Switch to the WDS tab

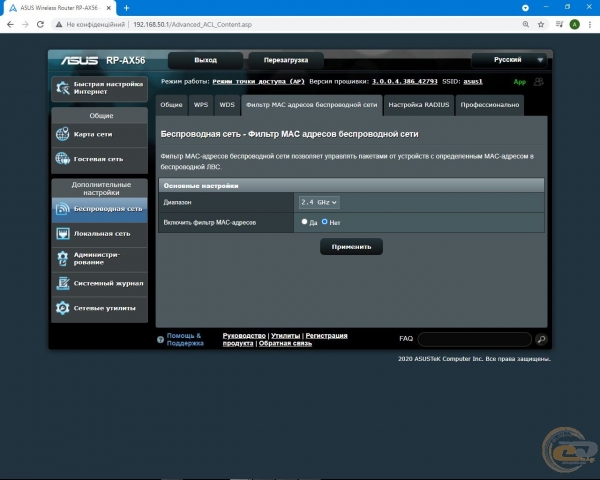tap(227, 105)
